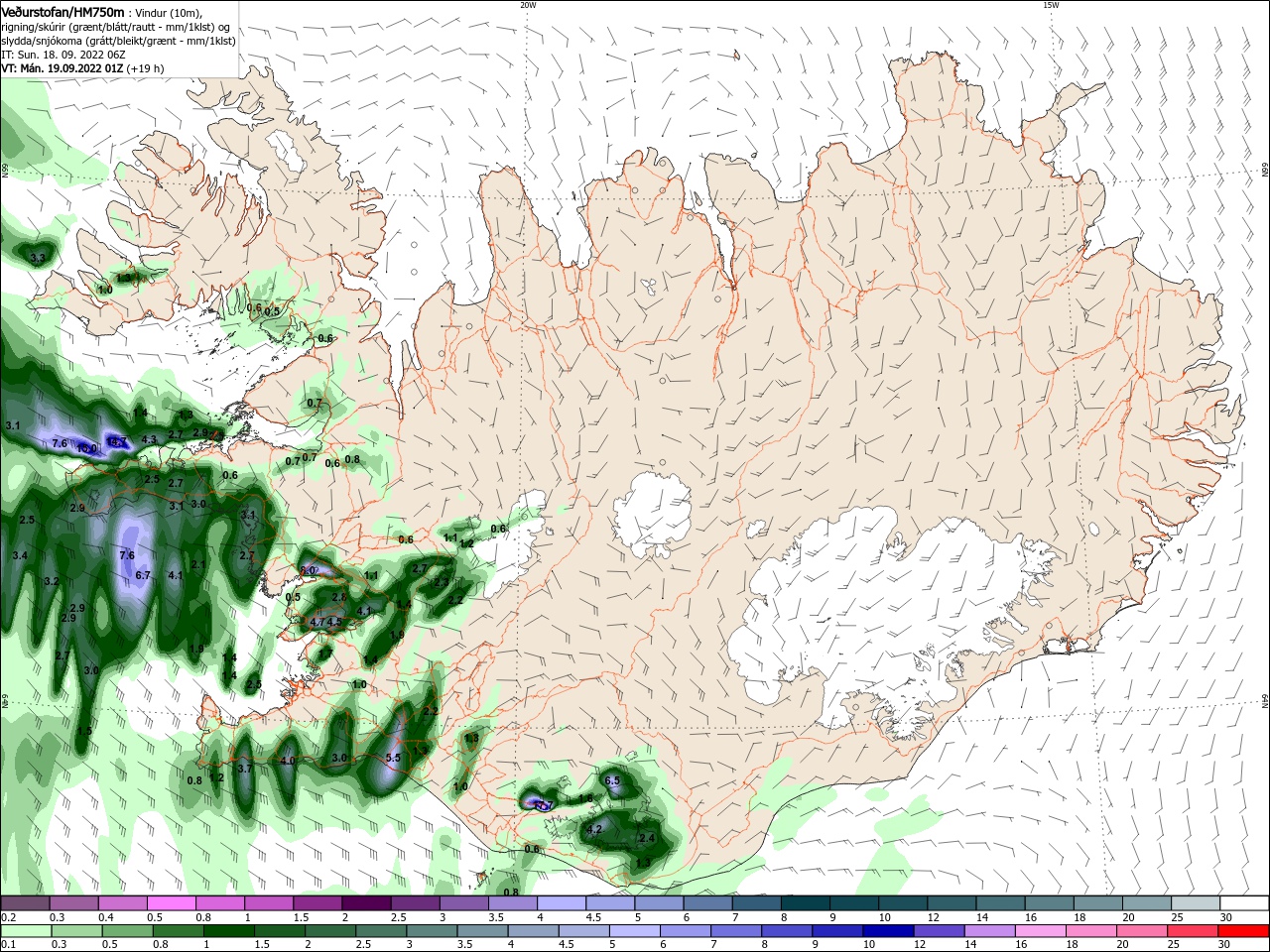
Task: Click the pale green rain swatch starting at 0.1
Action: [x=25, y=931]
